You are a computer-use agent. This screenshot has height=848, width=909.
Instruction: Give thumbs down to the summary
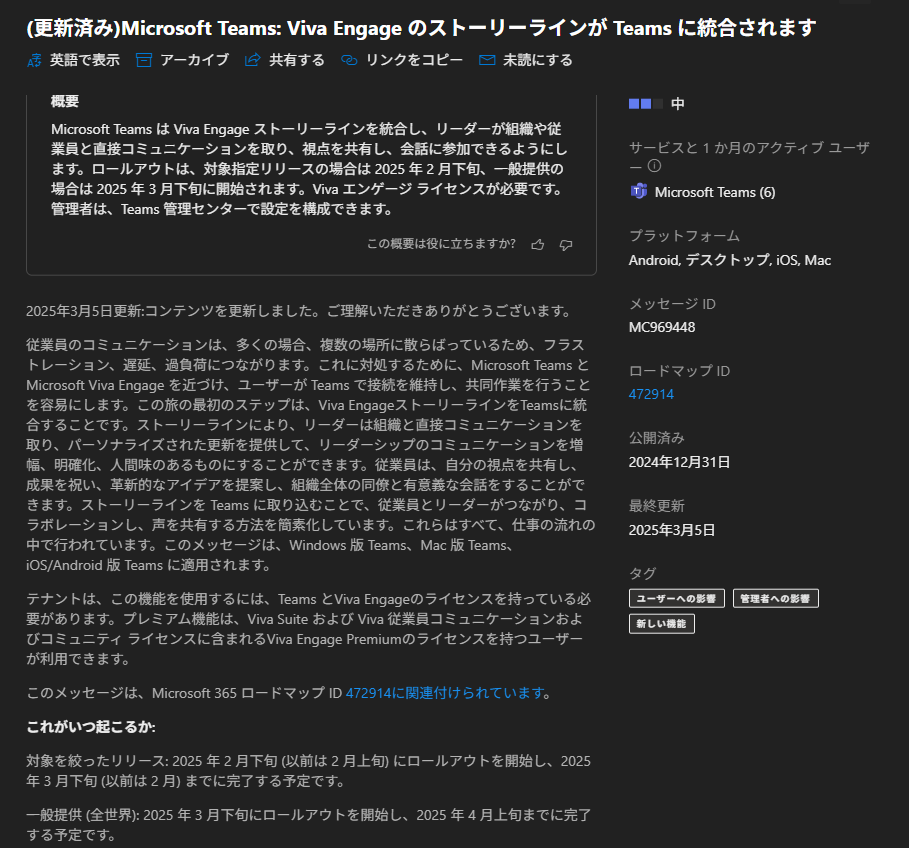click(566, 245)
